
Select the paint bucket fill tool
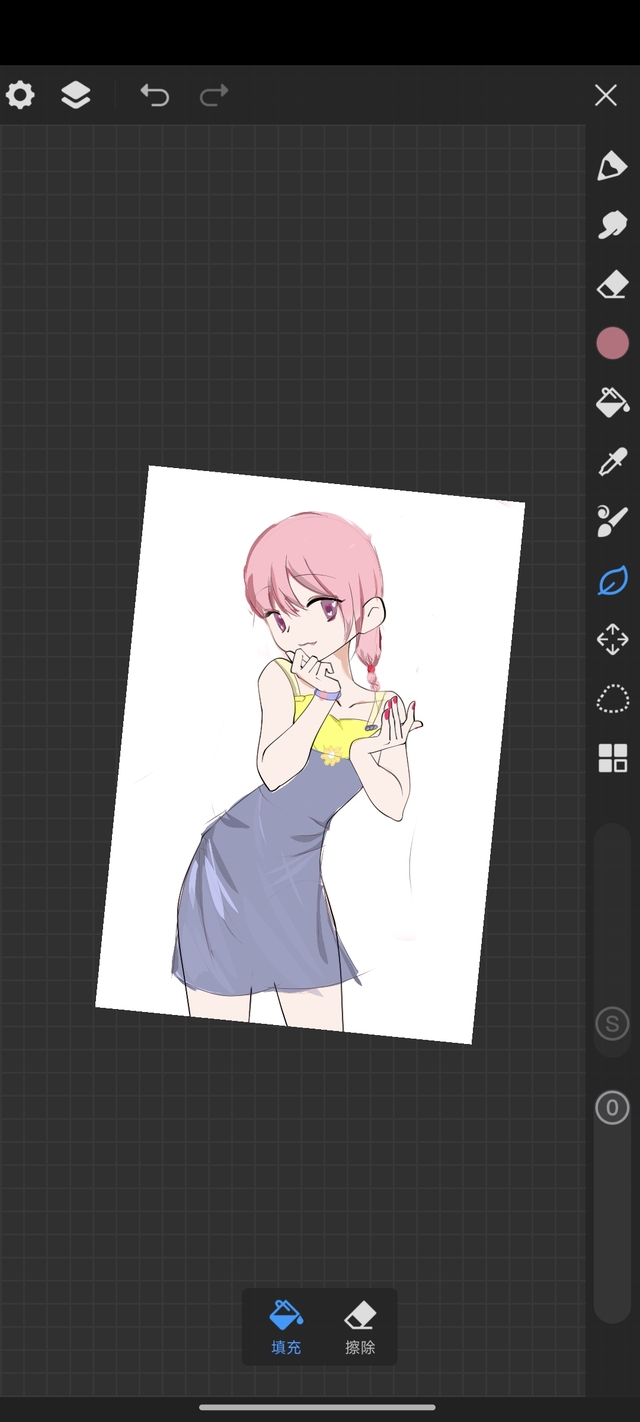tap(612, 402)
